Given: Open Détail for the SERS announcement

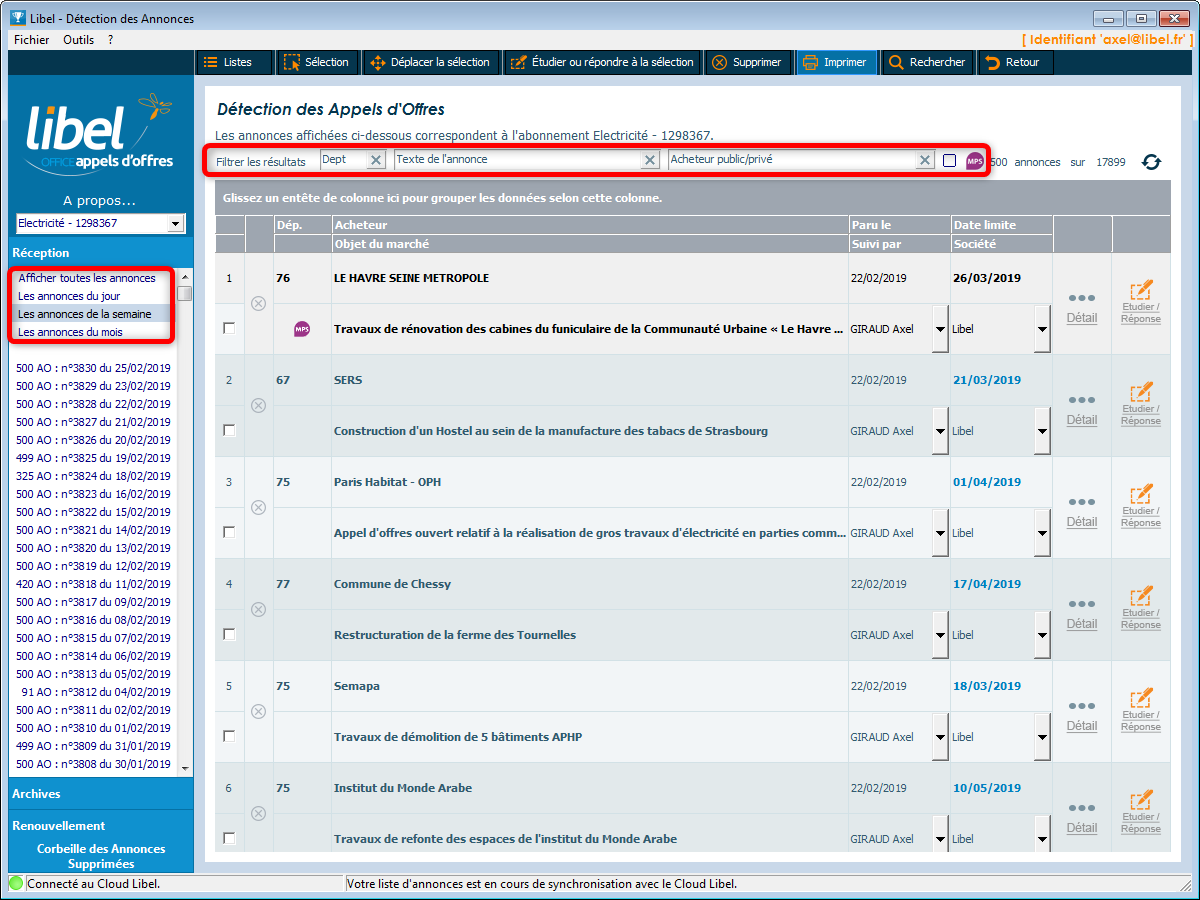Looking at the screenshot, I should (1082, 411).
